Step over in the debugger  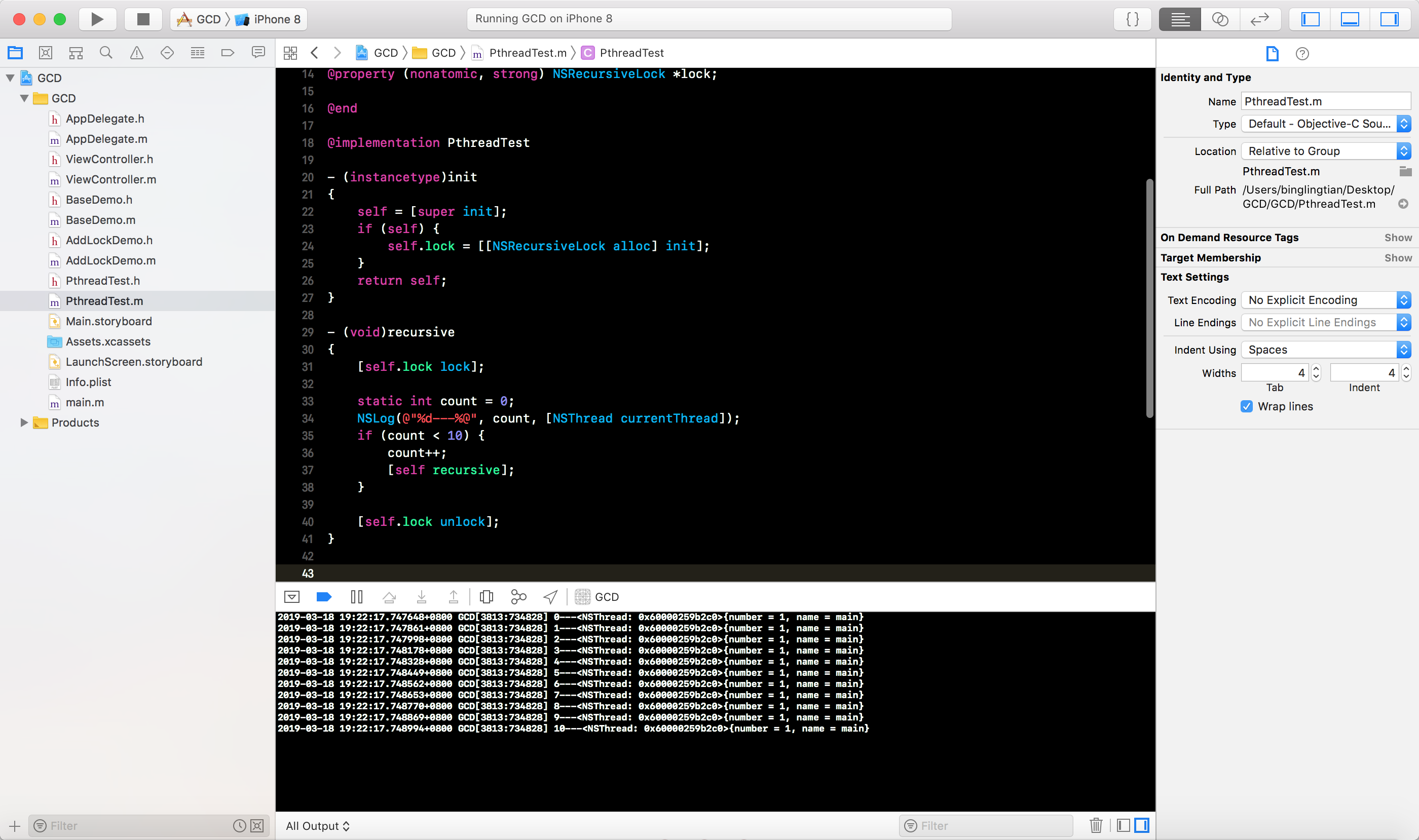click(389, 597)
